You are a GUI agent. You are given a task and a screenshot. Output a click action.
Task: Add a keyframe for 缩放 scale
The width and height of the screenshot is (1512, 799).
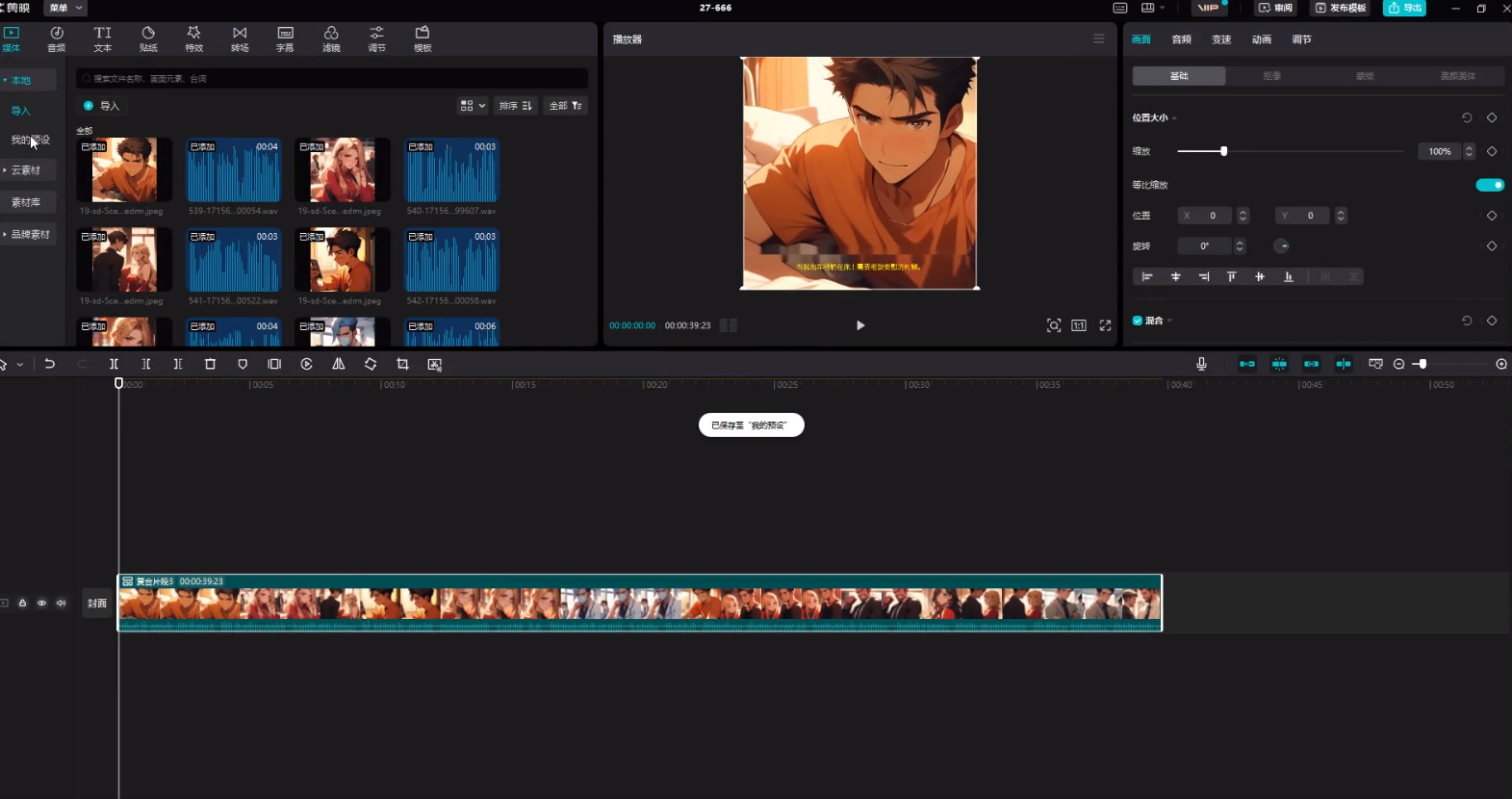click(1492, 151)
